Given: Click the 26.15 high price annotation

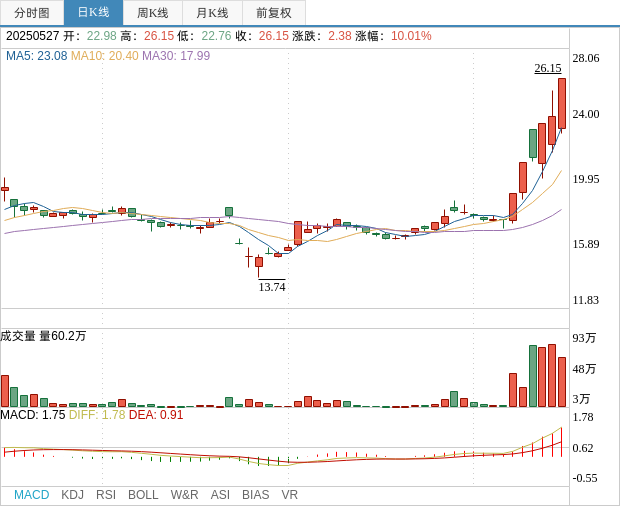Looking at the screenshot, I should tap(548, 68).
